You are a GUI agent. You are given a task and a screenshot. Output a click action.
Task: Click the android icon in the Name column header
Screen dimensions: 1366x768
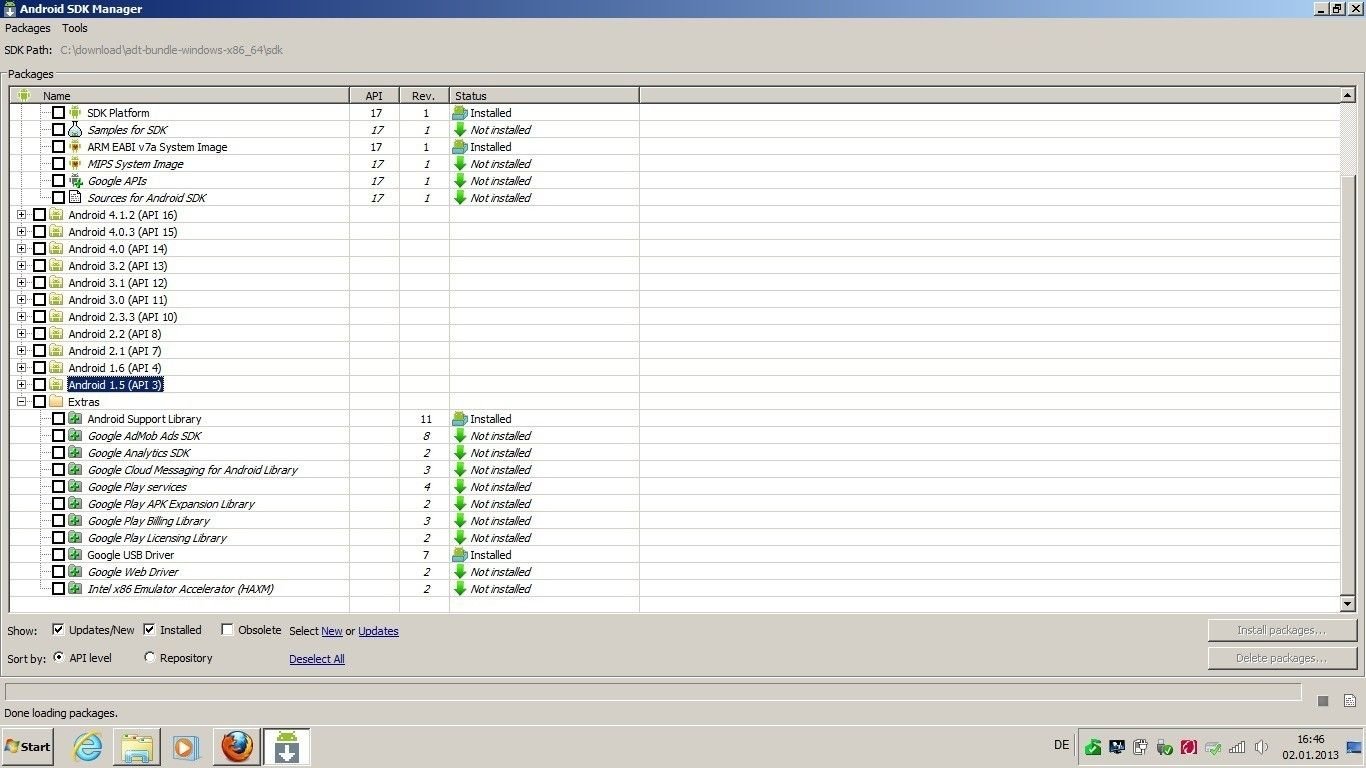pos(24,96)
